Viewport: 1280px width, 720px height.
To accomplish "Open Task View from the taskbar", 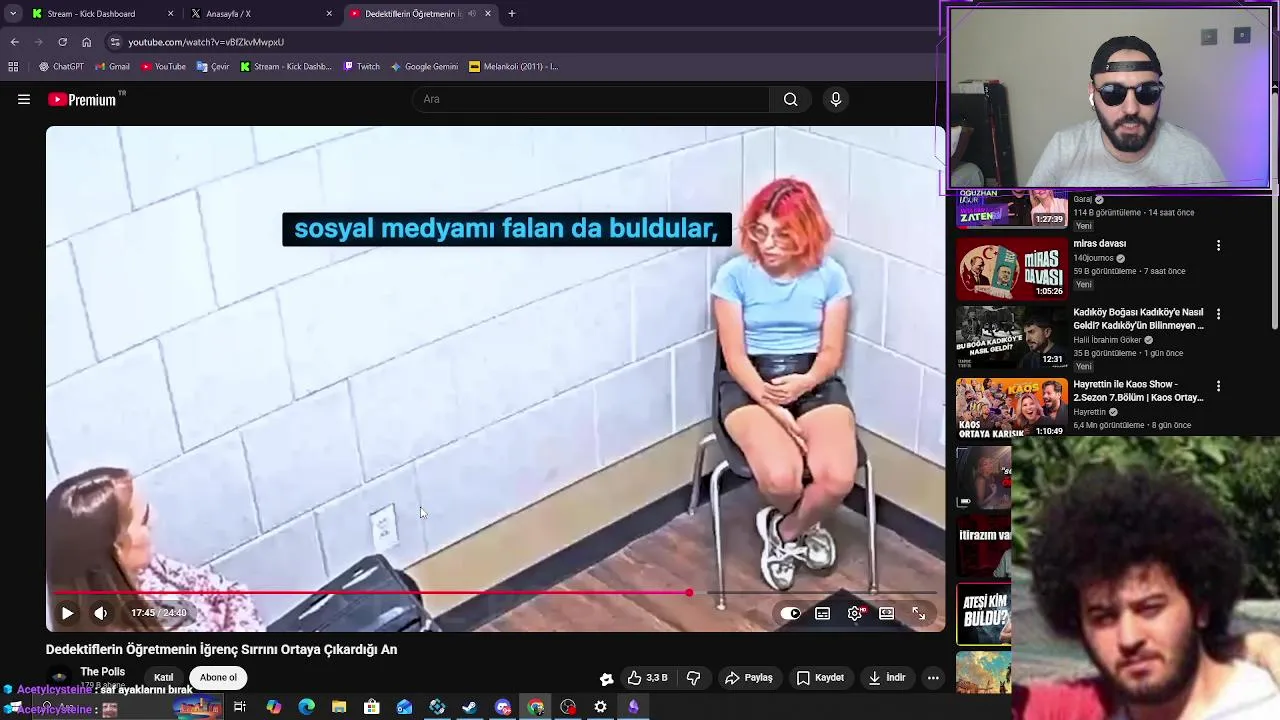I will tap(240, 707).
